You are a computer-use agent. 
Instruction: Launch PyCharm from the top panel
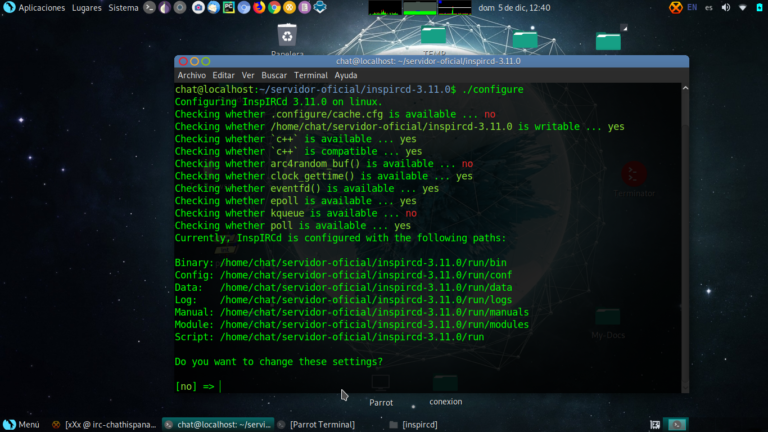coord(228,8)
